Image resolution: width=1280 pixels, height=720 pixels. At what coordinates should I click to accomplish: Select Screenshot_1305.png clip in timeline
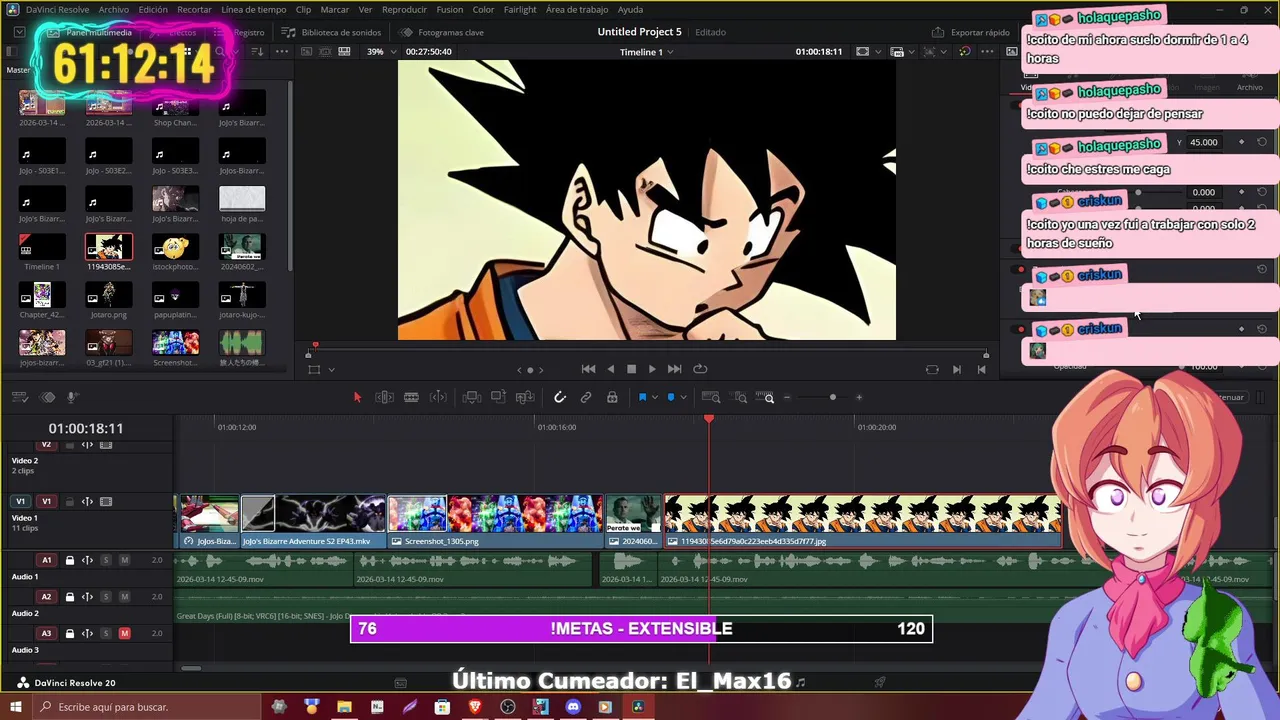click(496, 522)
